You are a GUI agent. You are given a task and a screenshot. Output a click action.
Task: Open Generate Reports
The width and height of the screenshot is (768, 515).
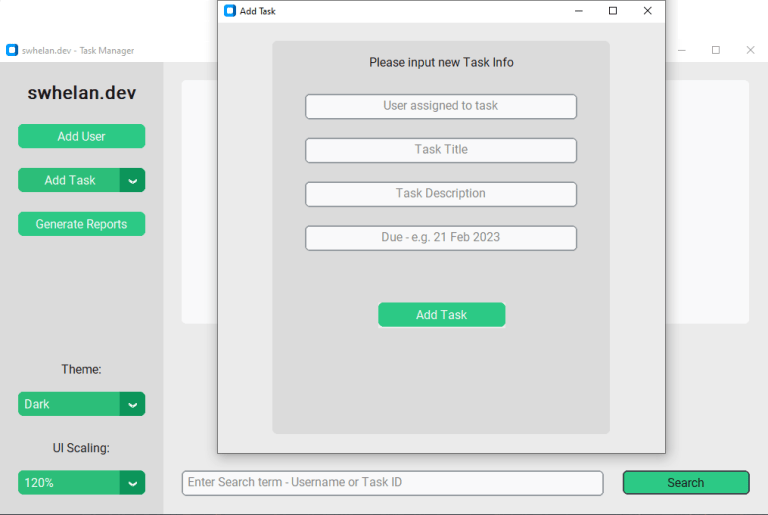pos(81,224)
